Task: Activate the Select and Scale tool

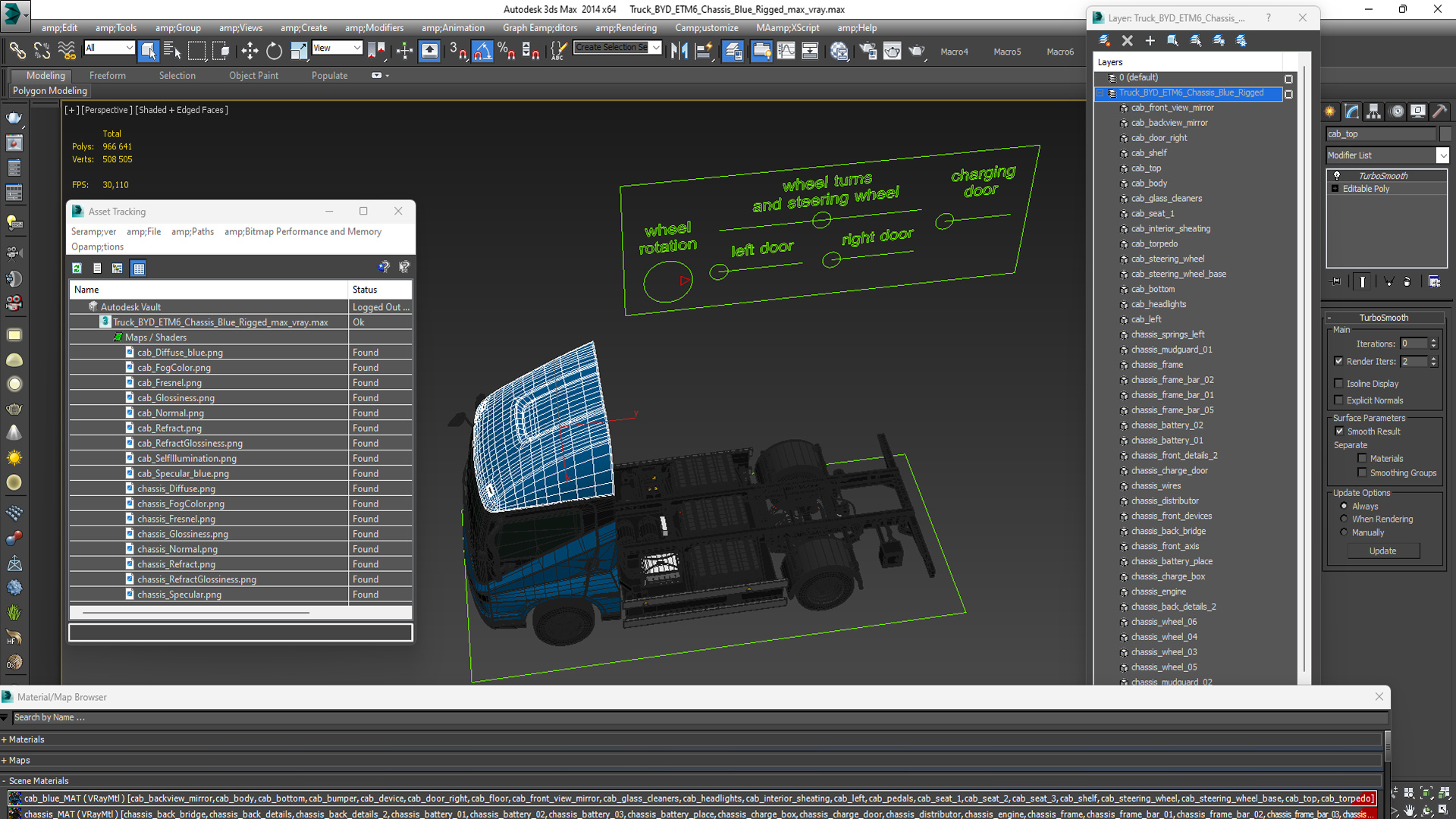Action: tap(299, 51)
